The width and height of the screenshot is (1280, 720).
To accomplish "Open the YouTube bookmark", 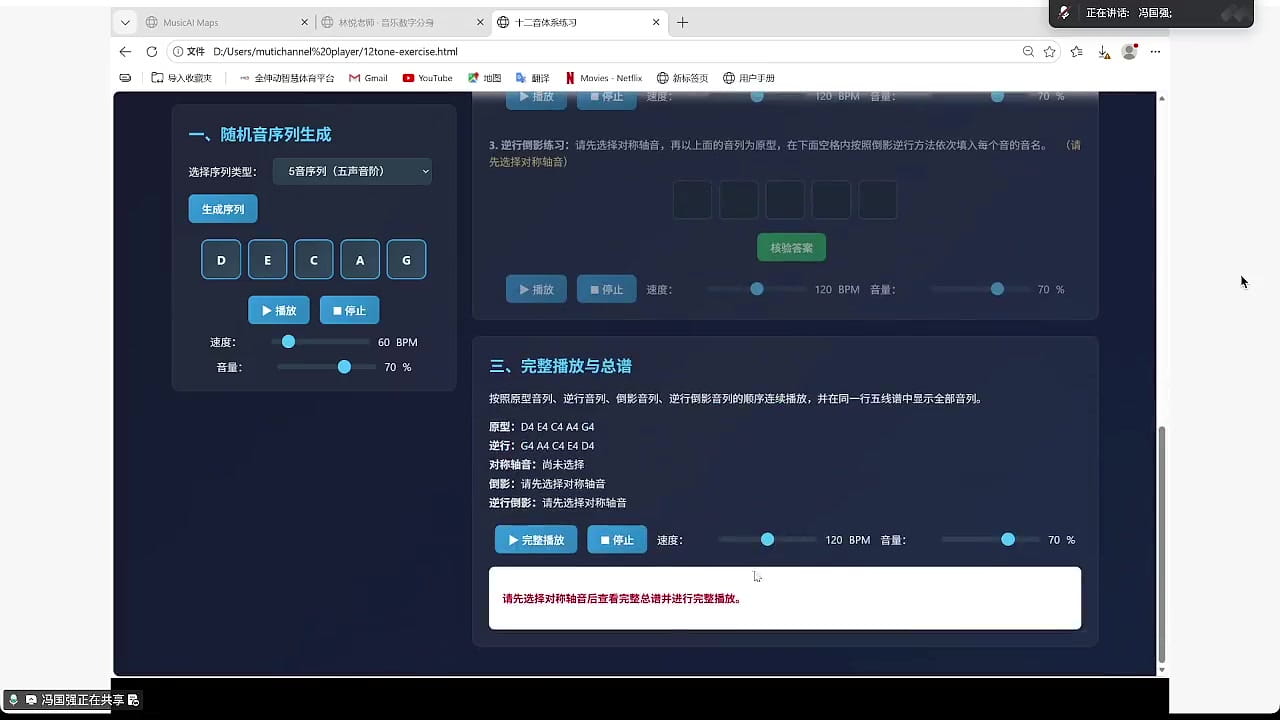I will (x=427, y=78).
